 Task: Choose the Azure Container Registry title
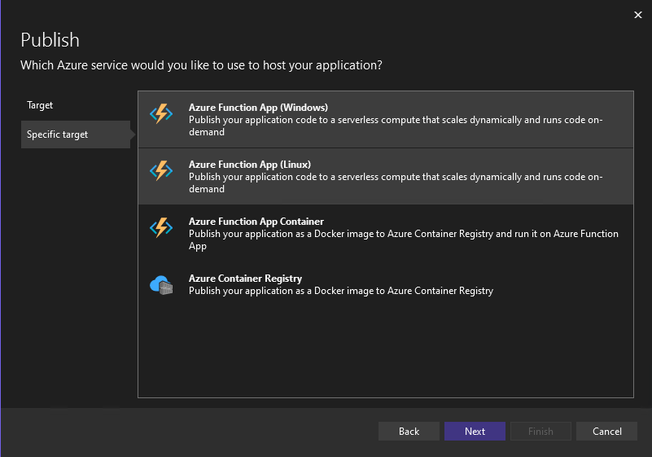[245, 278]
